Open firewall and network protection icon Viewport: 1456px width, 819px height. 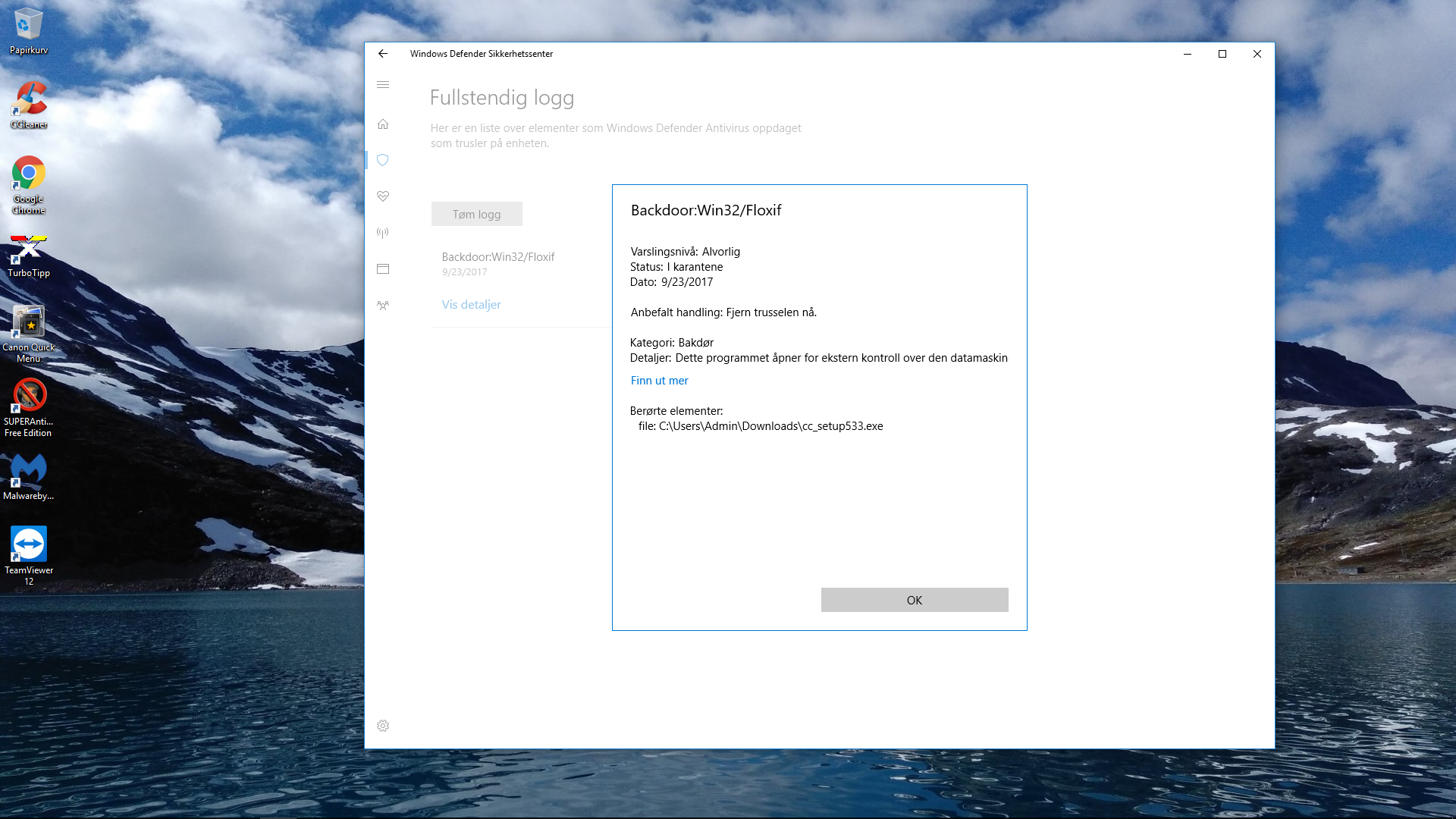tap(383, 233)
